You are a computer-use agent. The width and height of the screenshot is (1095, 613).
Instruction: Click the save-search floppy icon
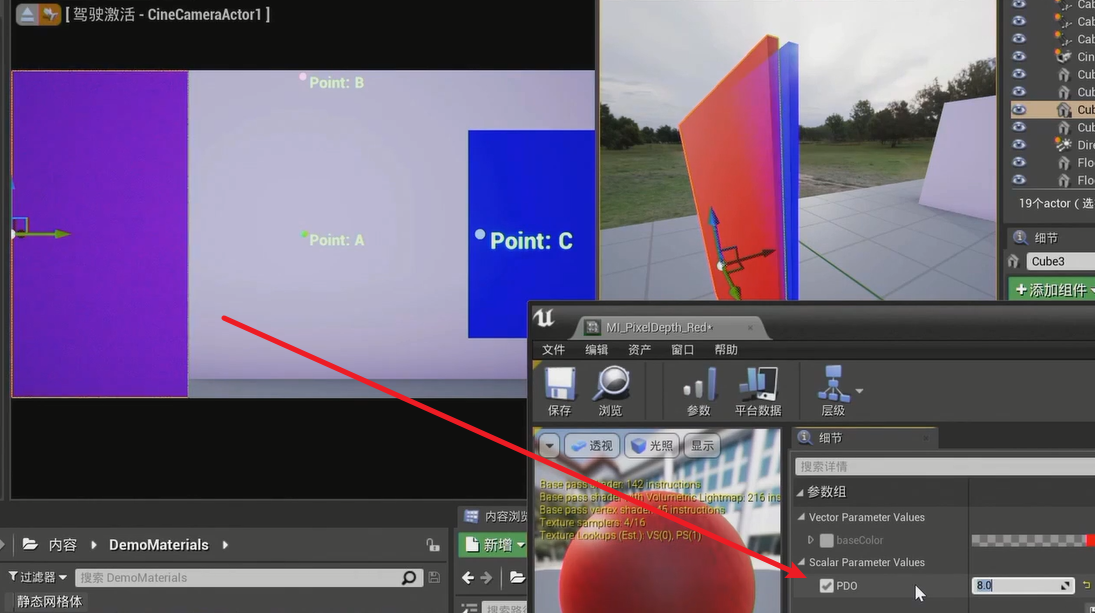click(434, 577)
